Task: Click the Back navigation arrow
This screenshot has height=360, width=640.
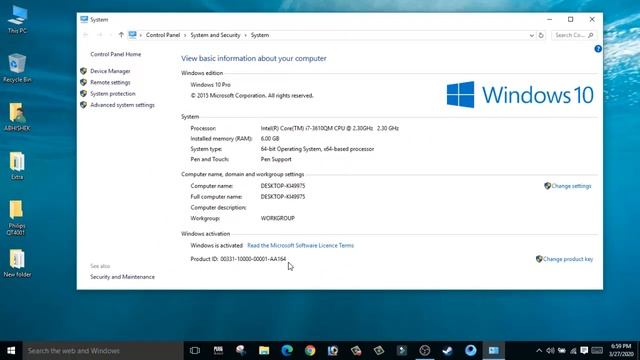Action: pyautogui.click(x=86, y=35)
